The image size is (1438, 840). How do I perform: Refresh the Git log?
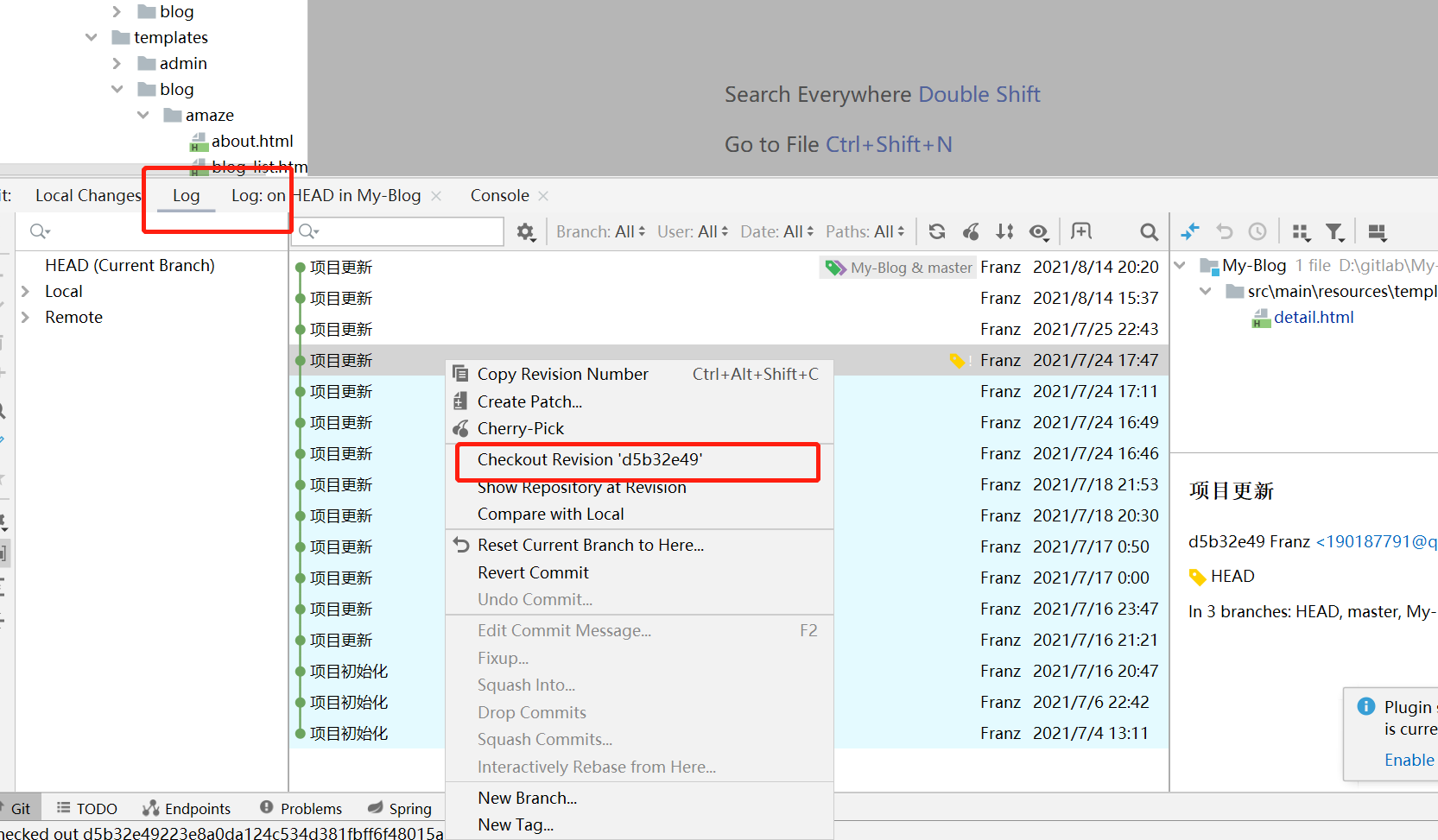pos(936,231)
